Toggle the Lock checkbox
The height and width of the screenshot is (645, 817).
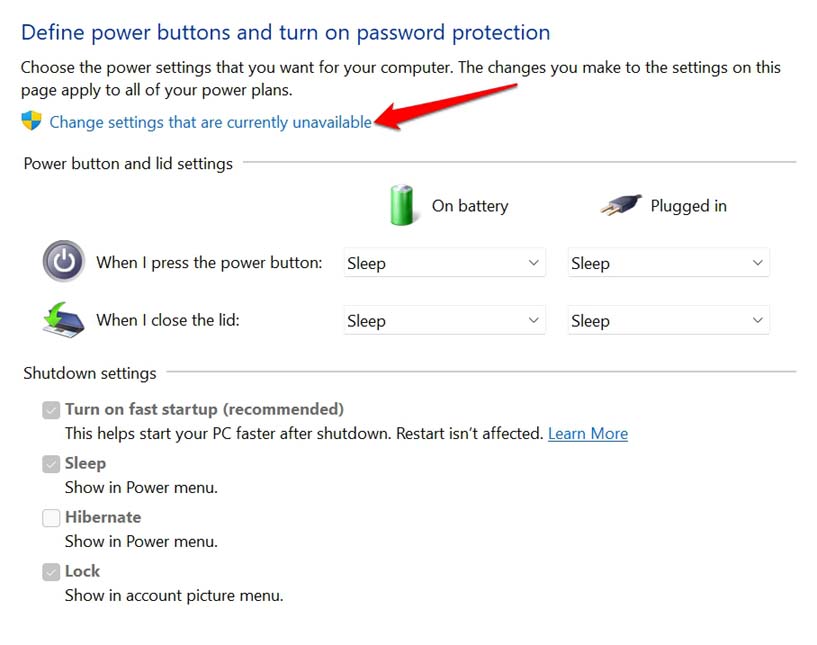(51, 572)
